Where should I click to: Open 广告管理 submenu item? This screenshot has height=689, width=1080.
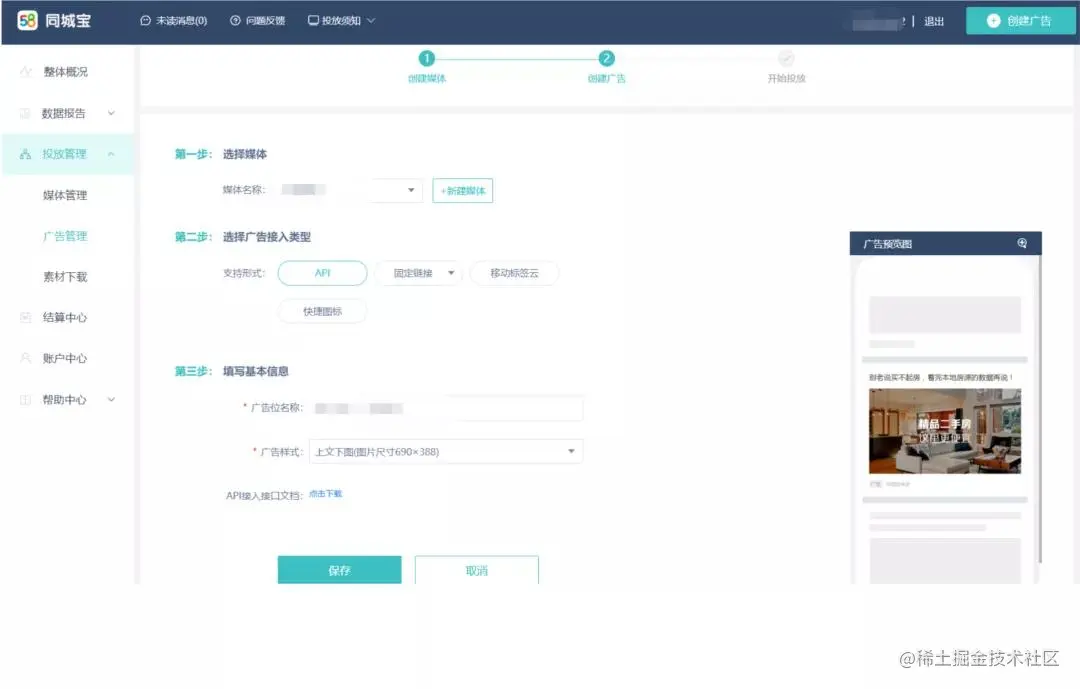point(65,236)
